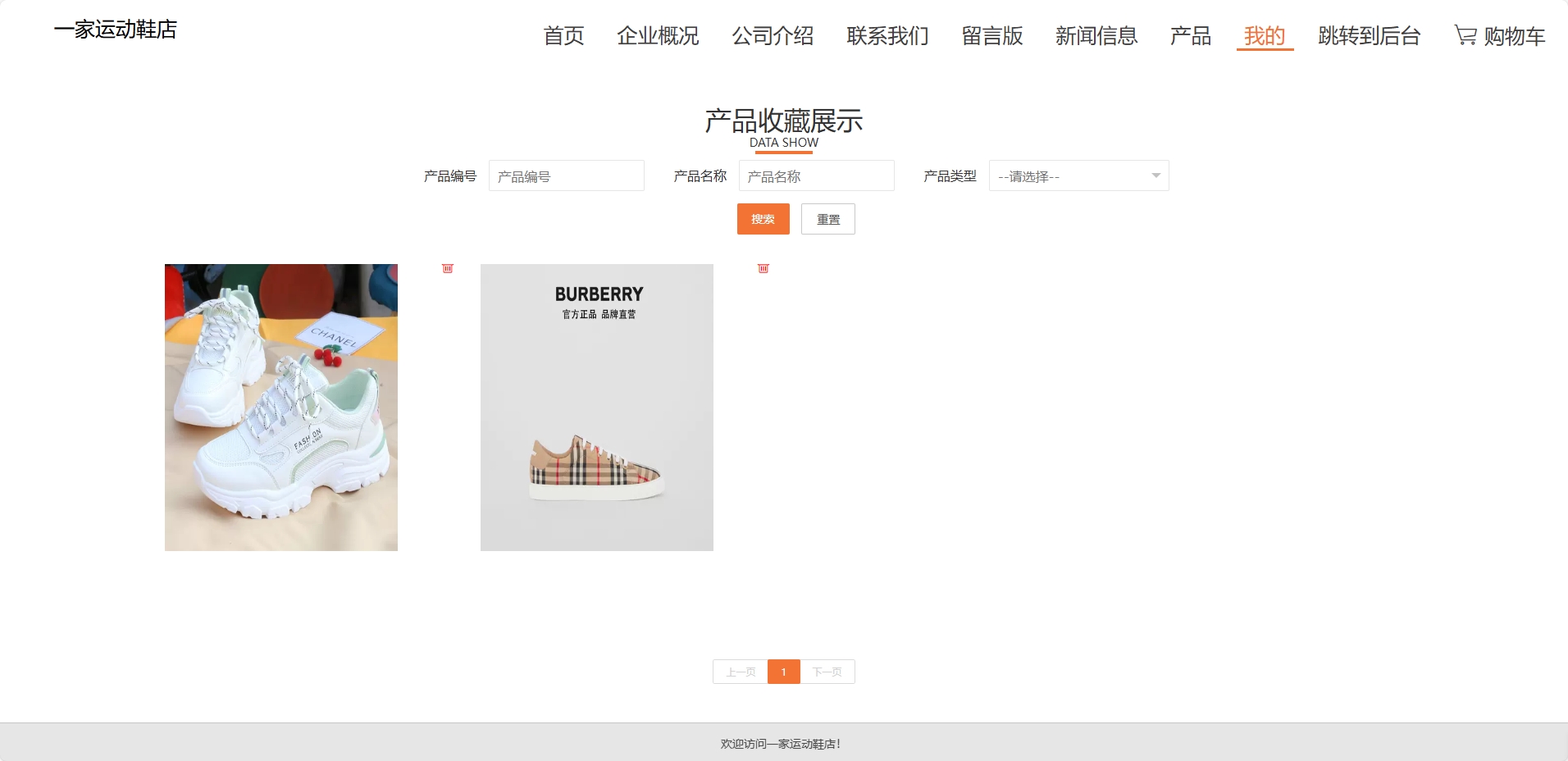Viewport: 1568px width, 761px height.
Task: Open the 留言版 message board
Action: (992, 36)
